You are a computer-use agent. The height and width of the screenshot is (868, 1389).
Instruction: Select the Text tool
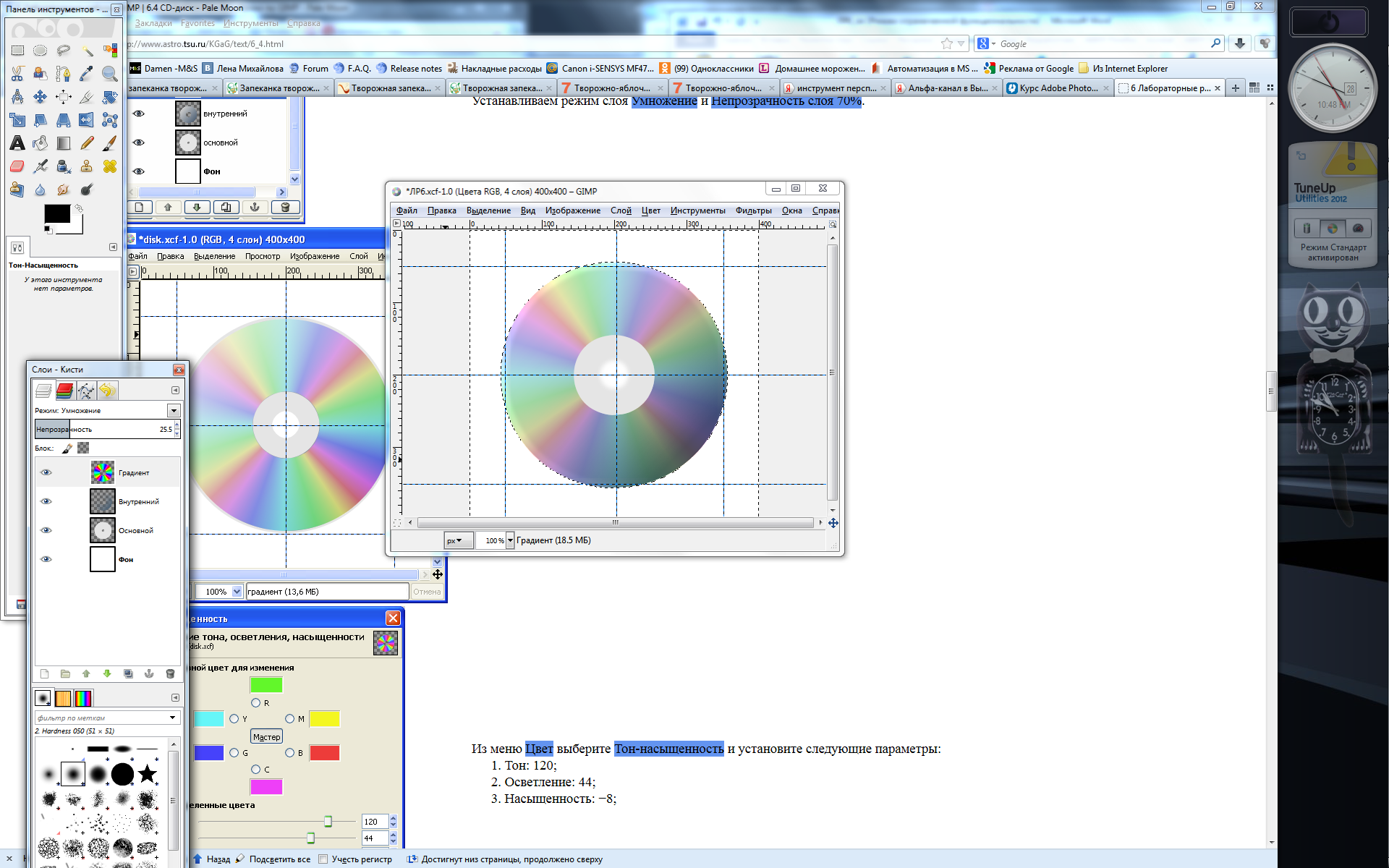pyautogui.click(x=17, y=143)
